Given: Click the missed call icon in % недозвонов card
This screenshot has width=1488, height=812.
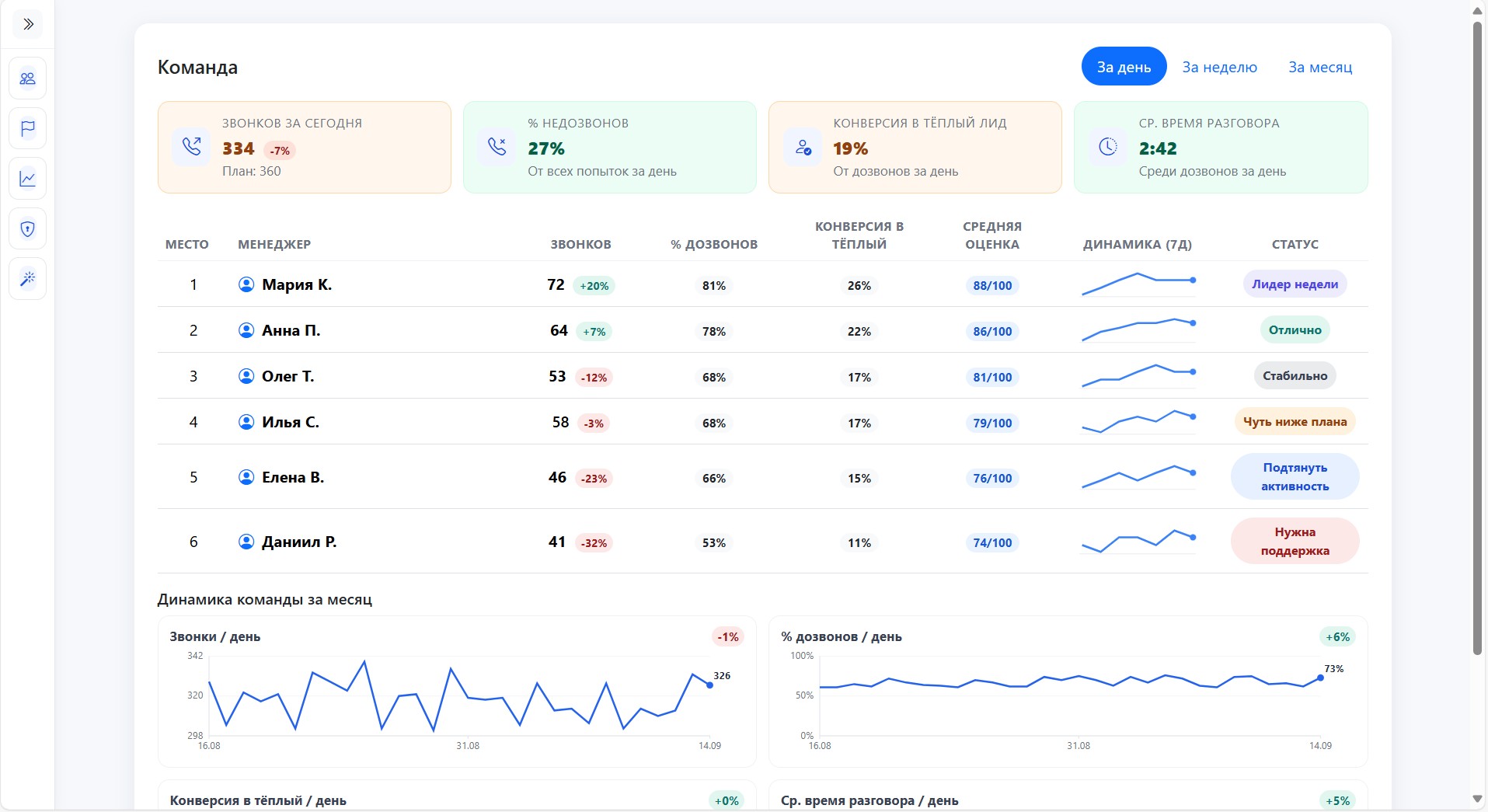Looking at the screenshot, I should [x=497, y=147].
